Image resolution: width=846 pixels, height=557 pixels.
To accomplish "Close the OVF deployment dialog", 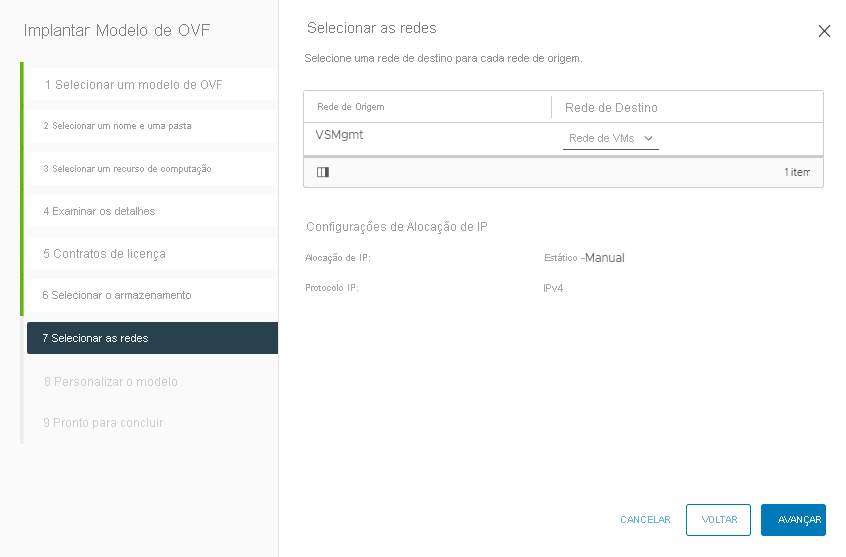I will click(824, 31).
